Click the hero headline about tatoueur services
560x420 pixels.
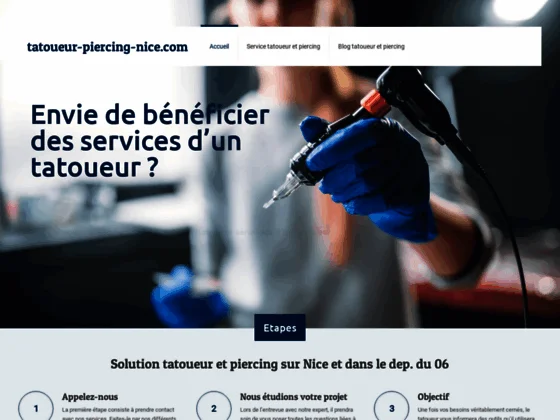150,141
